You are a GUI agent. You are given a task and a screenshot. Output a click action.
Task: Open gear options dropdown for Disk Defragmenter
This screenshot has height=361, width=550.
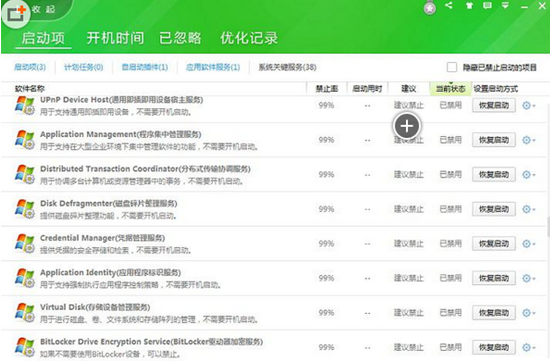pyautogui.click(x=529, y=209)
